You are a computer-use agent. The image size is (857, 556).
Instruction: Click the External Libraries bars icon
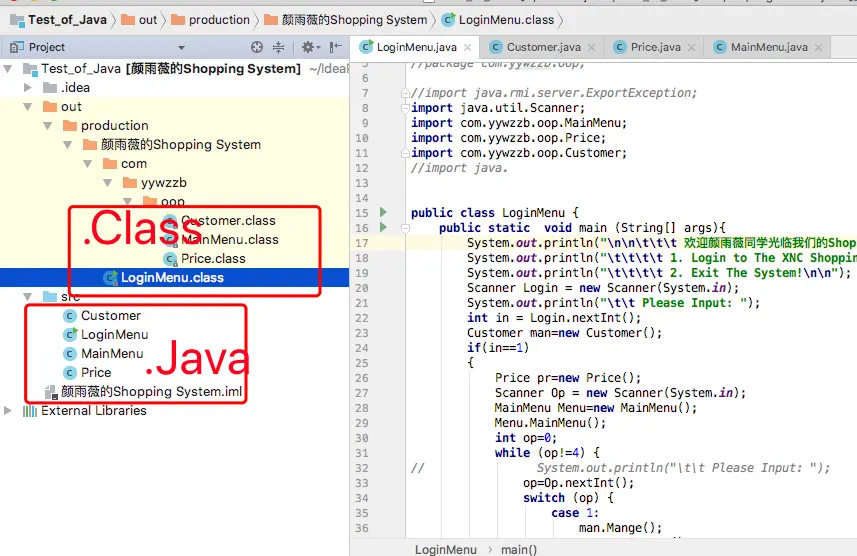[x=30, y=411]
